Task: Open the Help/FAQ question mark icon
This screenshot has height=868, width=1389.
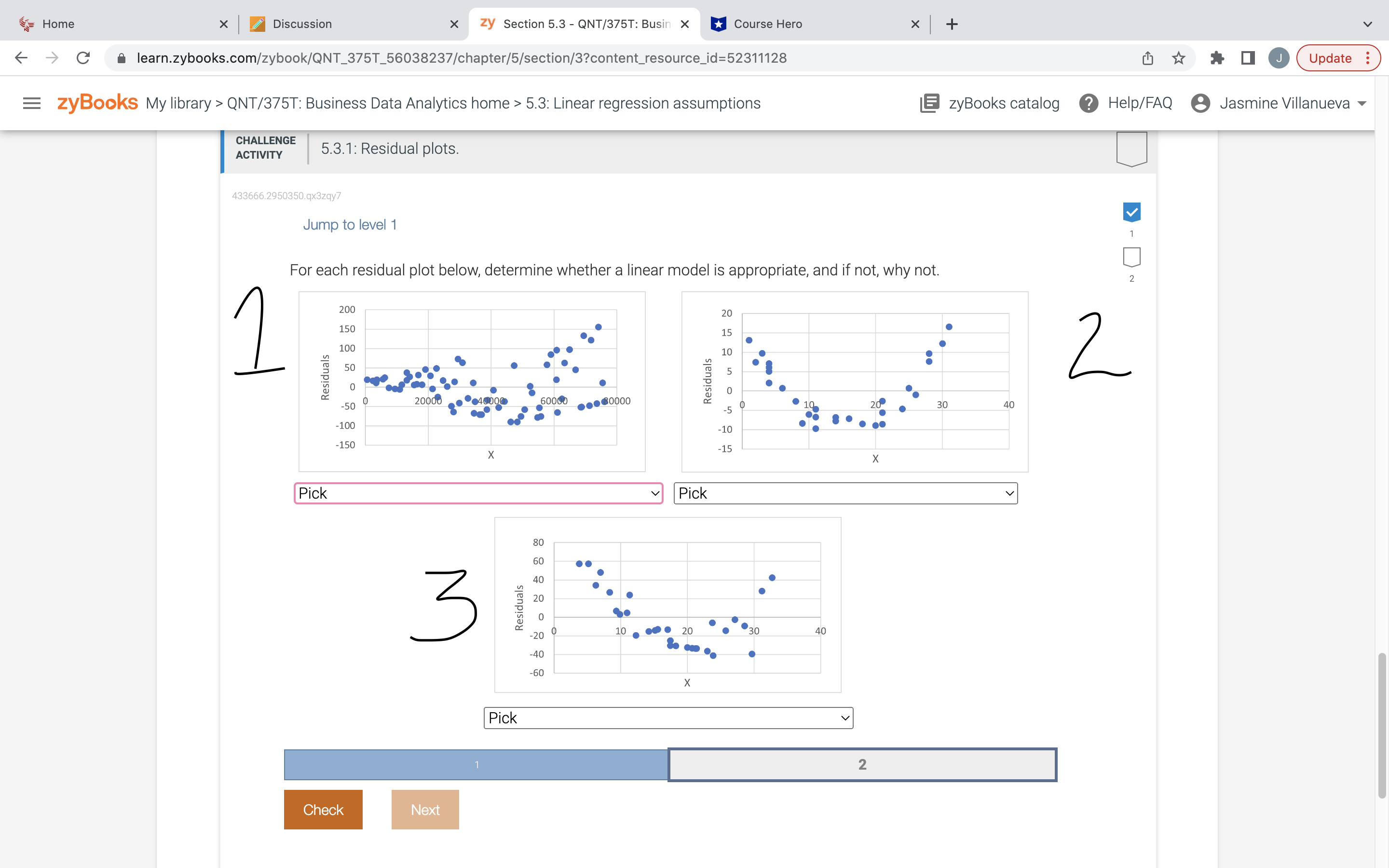Action: pyautogui.click(x=1088, y=103)
